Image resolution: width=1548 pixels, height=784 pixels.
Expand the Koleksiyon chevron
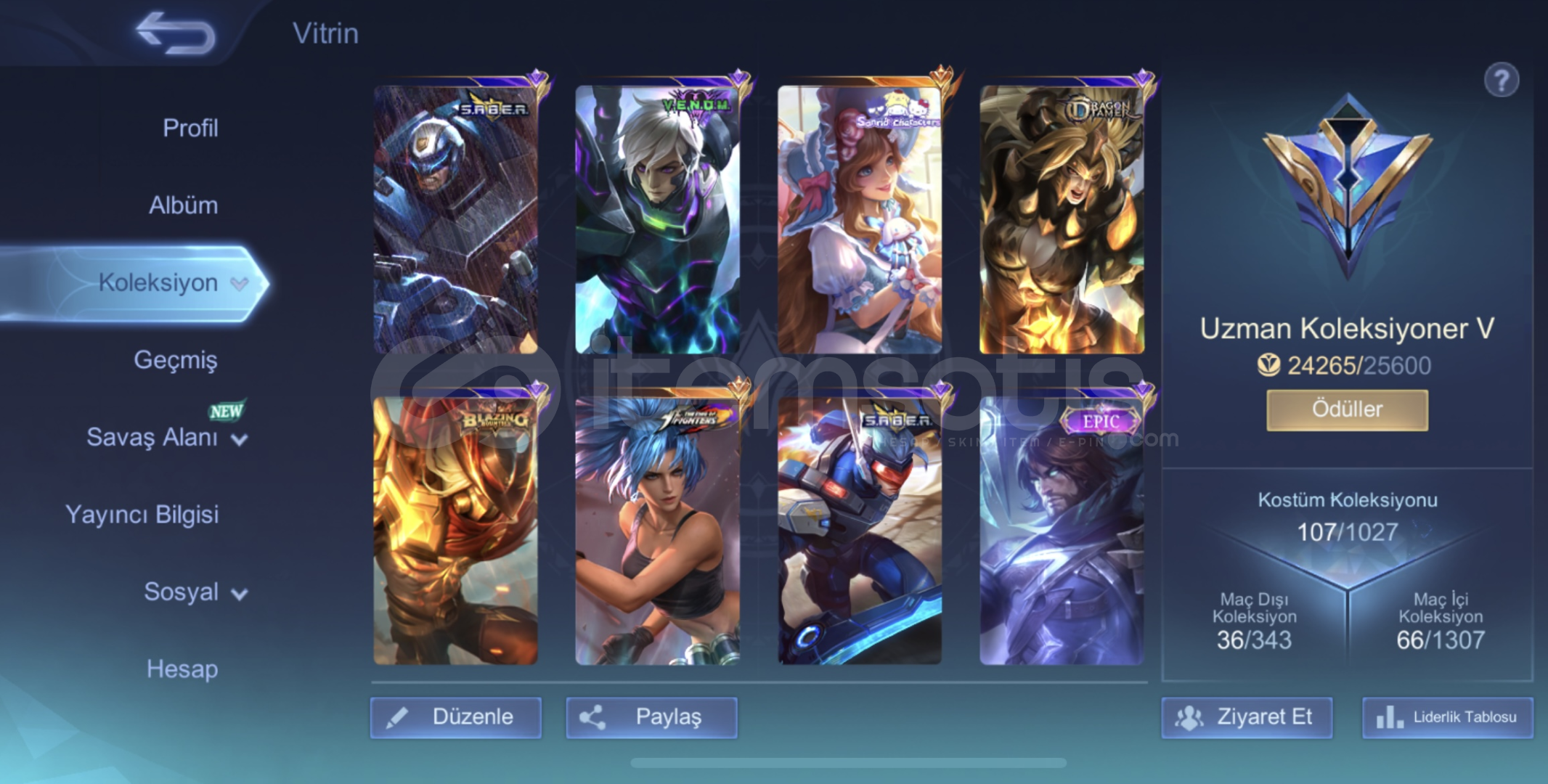point(240,284)
